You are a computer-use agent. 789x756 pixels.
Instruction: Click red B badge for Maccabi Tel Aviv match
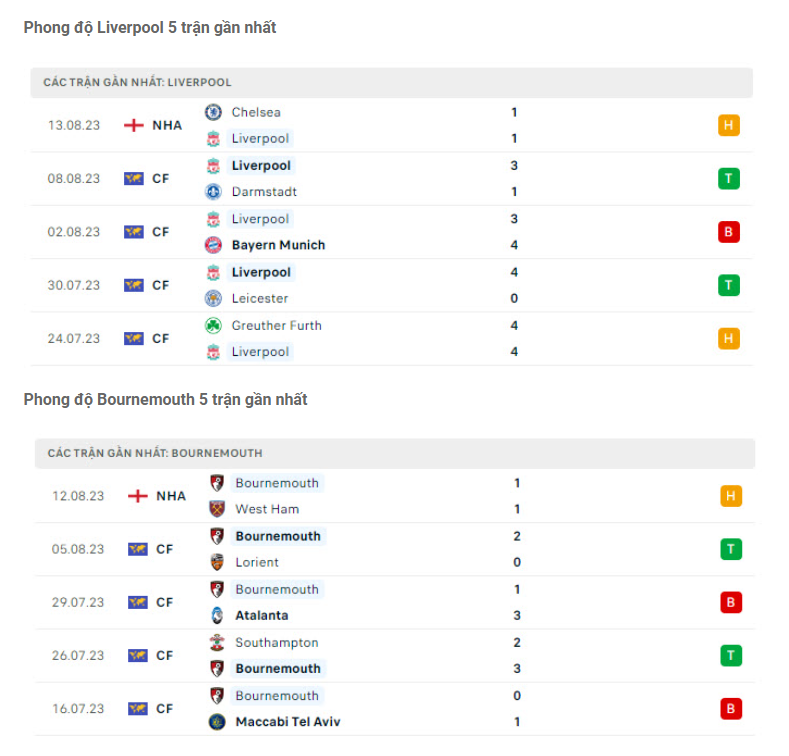tap(730, 709)
